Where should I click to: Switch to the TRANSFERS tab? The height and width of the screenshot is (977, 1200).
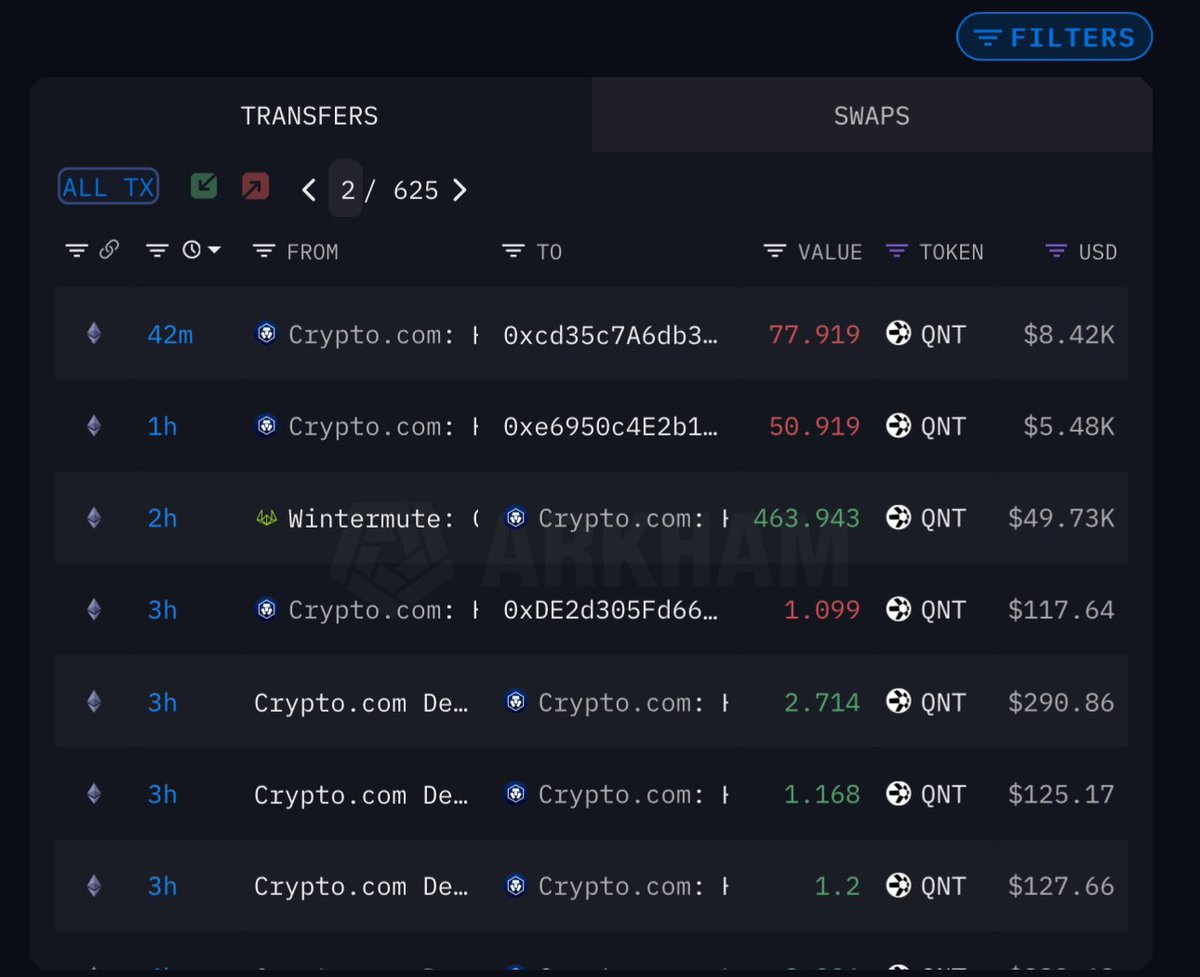310,116
